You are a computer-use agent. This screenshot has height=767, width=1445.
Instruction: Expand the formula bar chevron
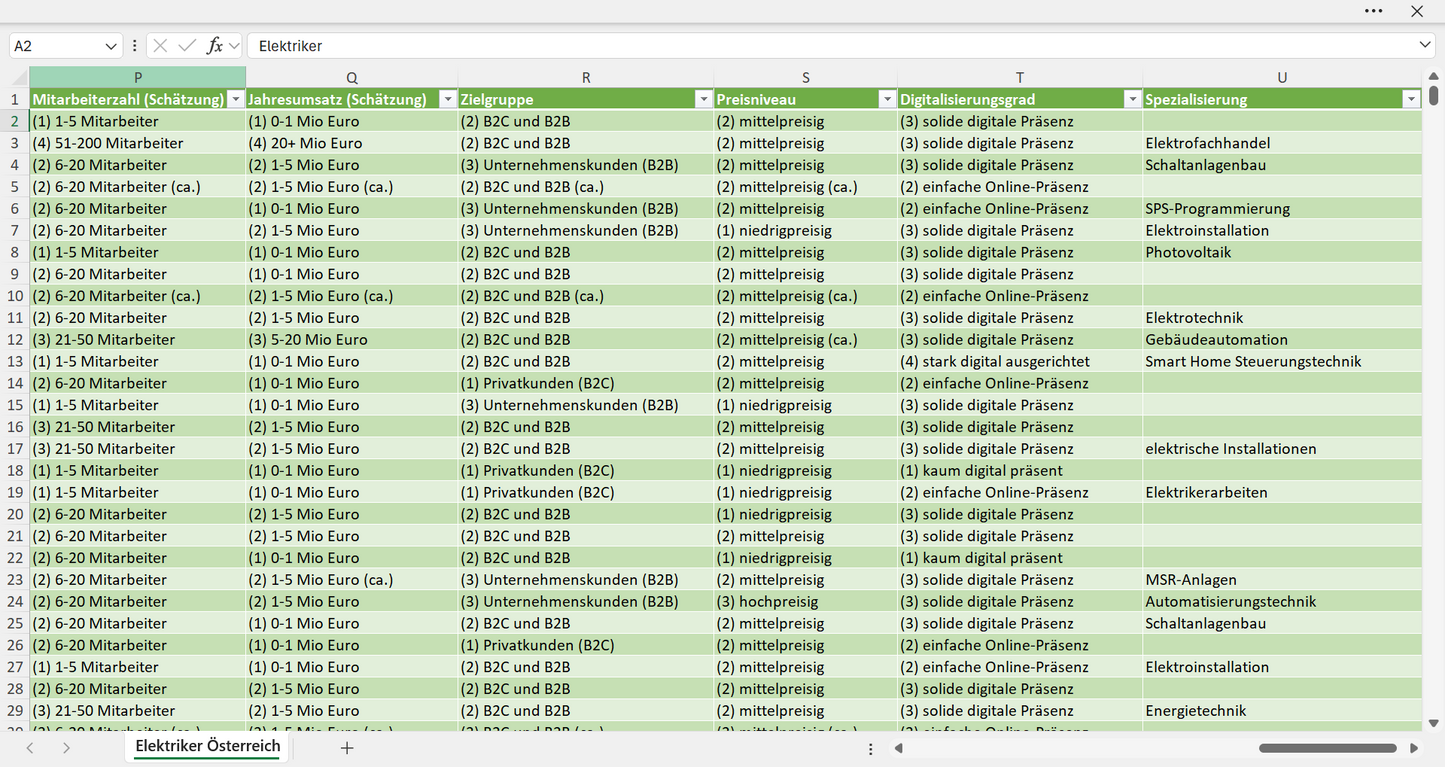[1425, 46]
